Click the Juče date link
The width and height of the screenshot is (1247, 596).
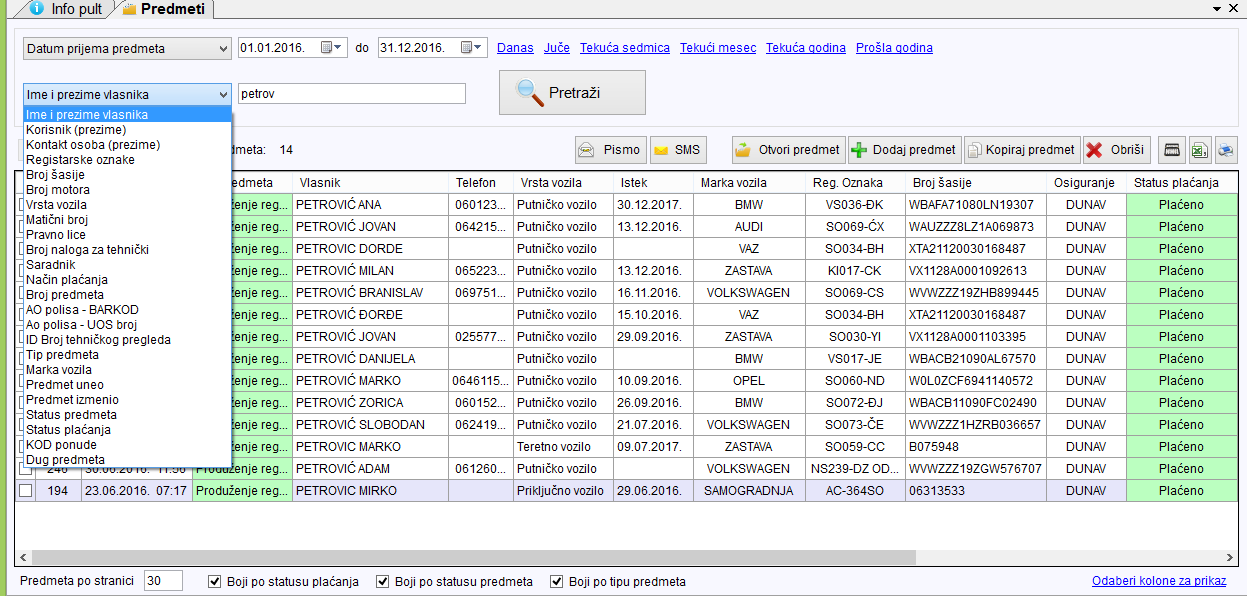pyautogui.click(x=557, y=48)
